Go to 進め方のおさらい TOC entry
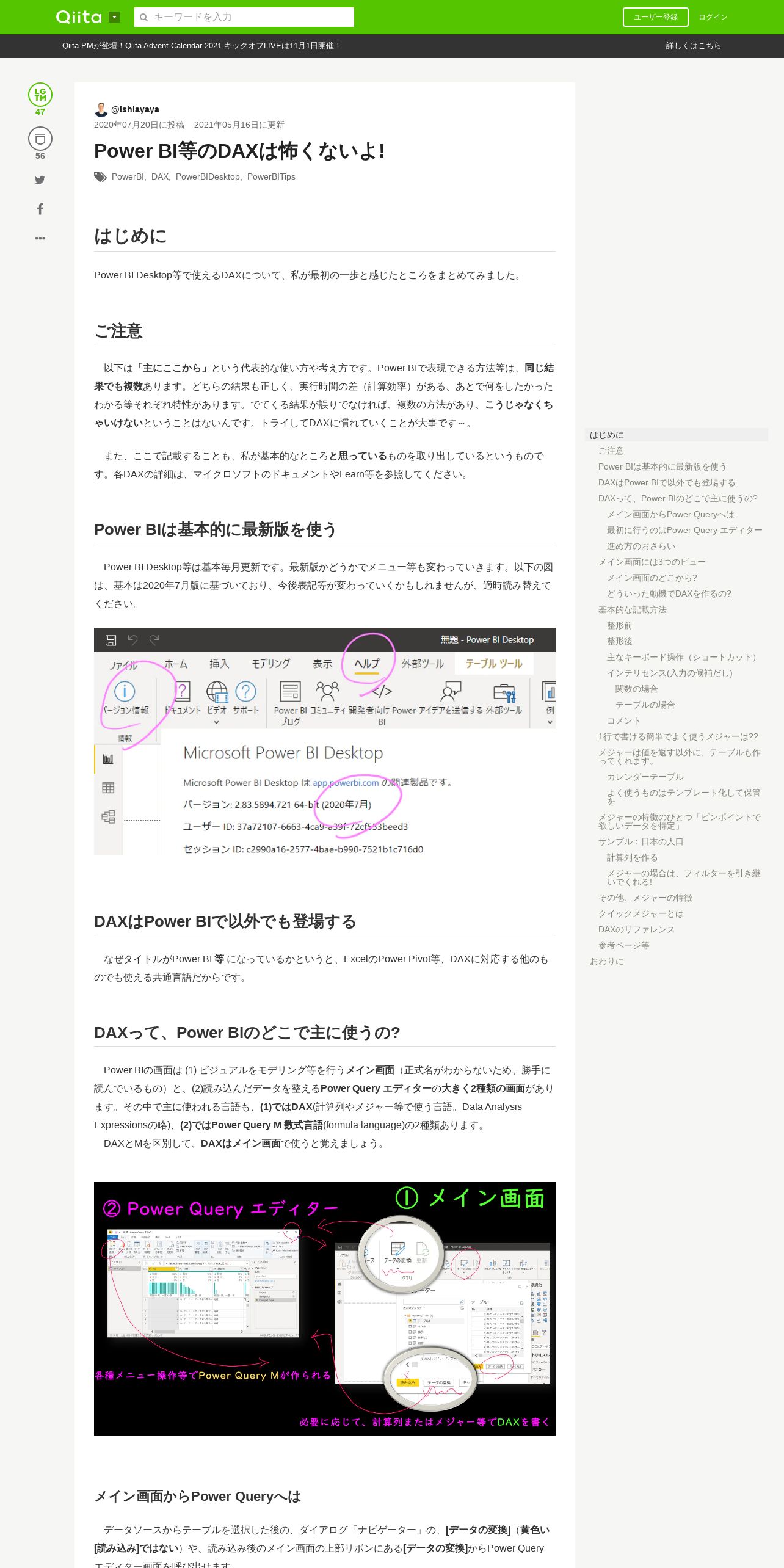The image size is (784, 1568). (x=641, y=546)
